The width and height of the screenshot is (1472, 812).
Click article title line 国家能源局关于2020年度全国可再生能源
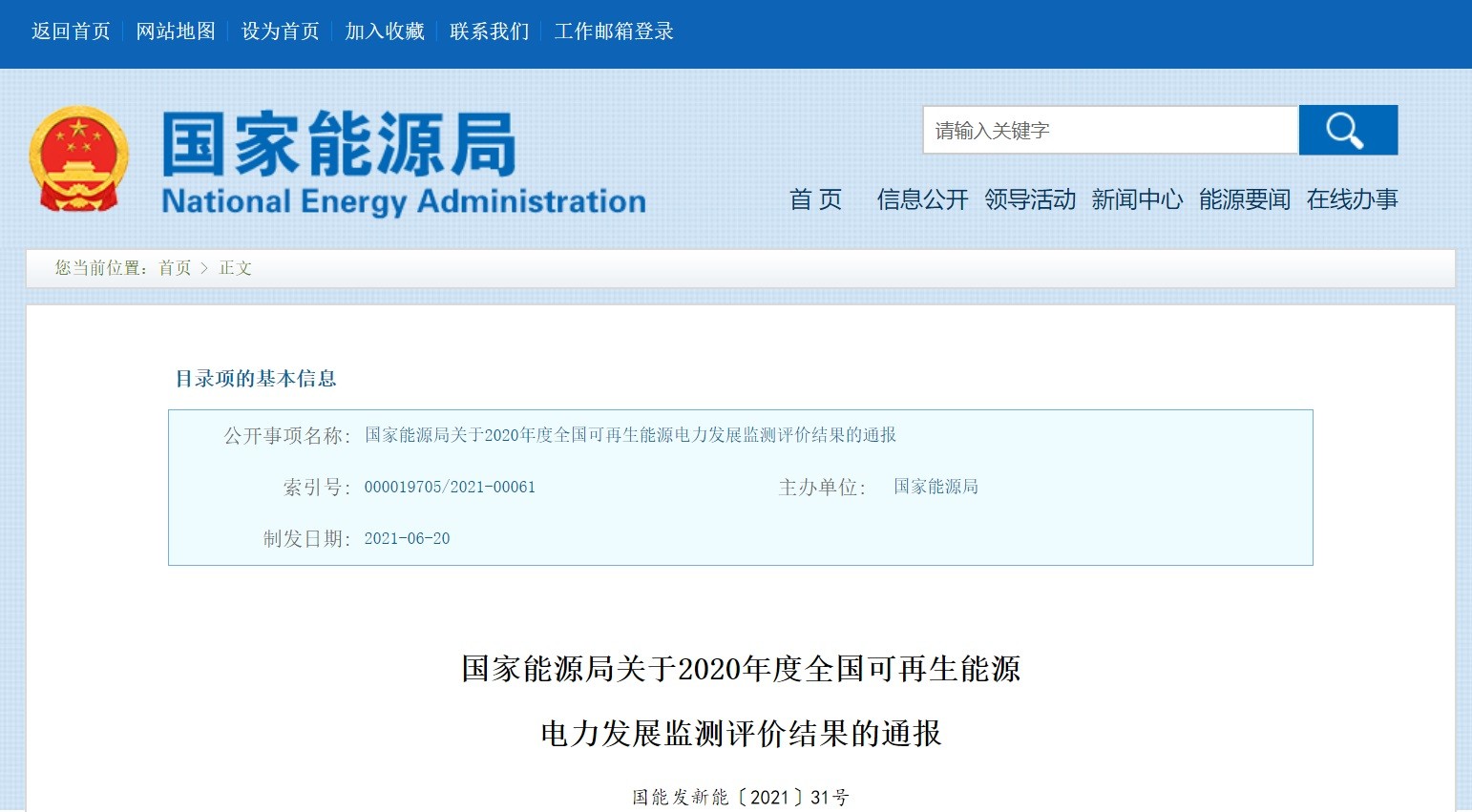click(x=741, y=669)
